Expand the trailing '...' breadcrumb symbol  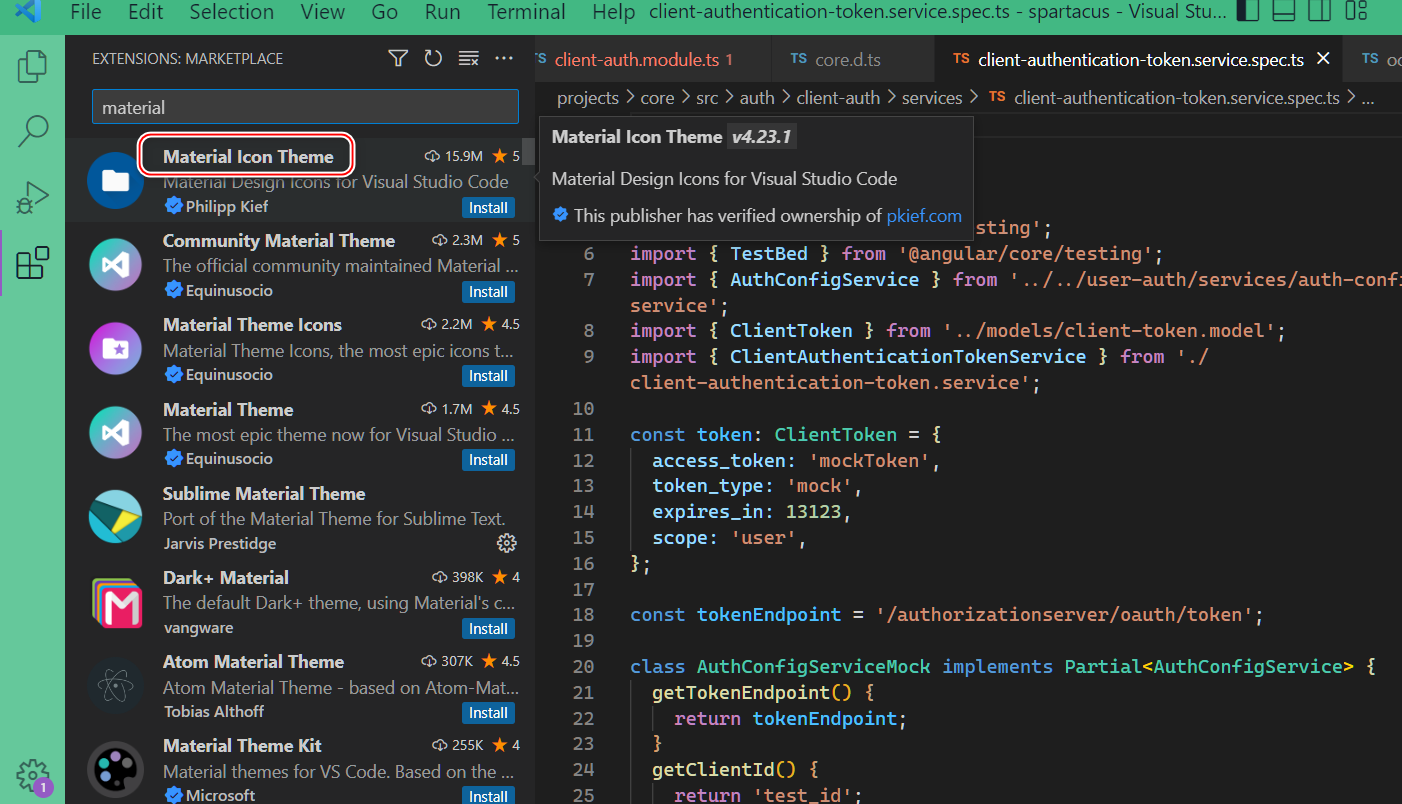tap(1368, 98)
